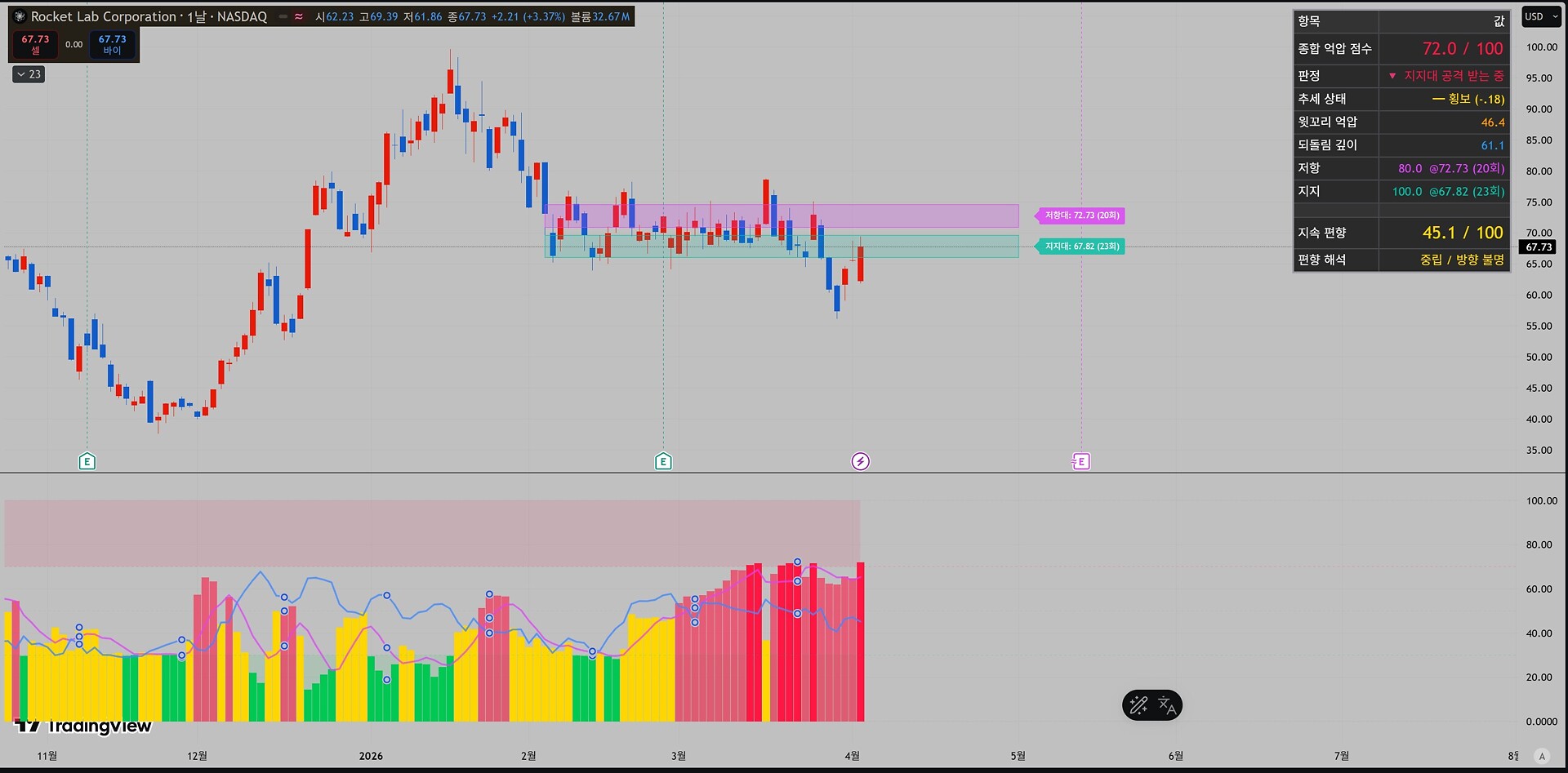Click the 11월 time axis label
1568x773 pixels.
[x=47, y=756]
